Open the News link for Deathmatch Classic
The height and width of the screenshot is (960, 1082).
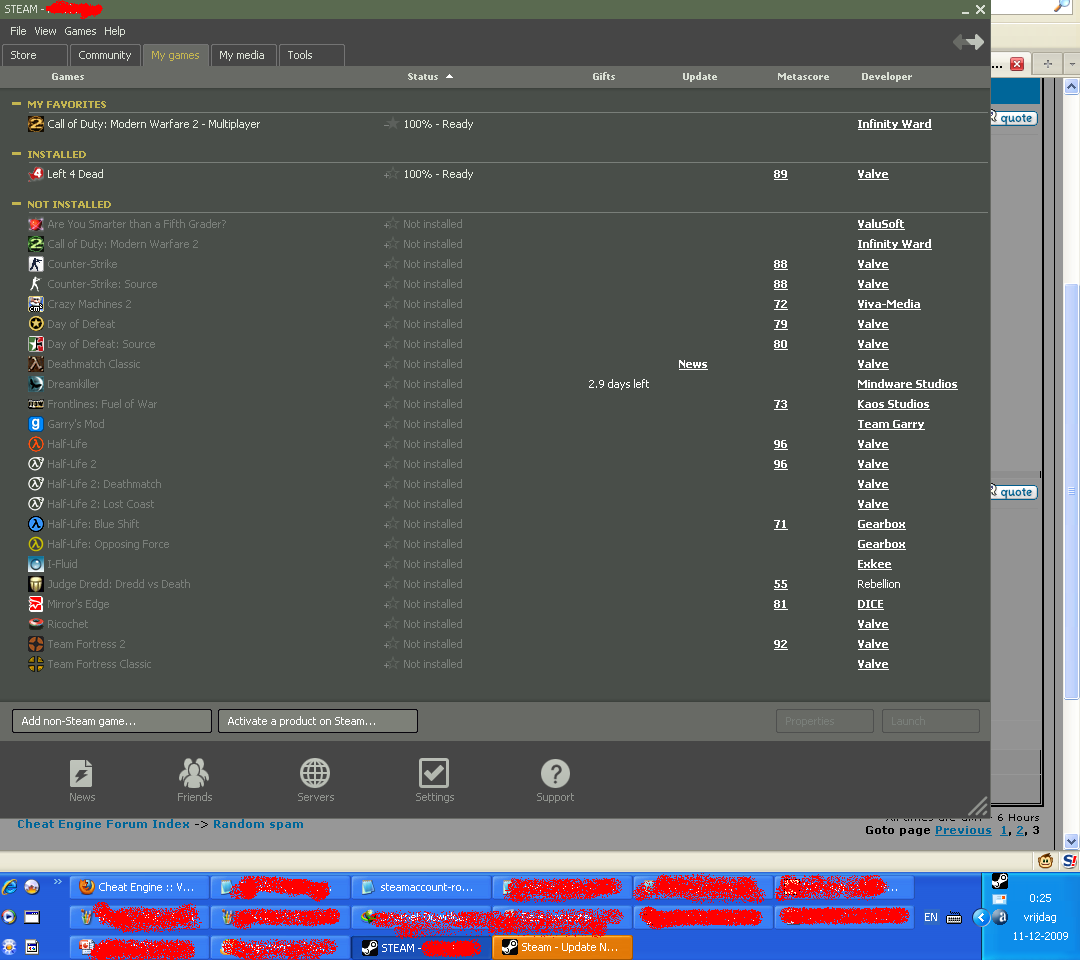[x=692, y=364]
